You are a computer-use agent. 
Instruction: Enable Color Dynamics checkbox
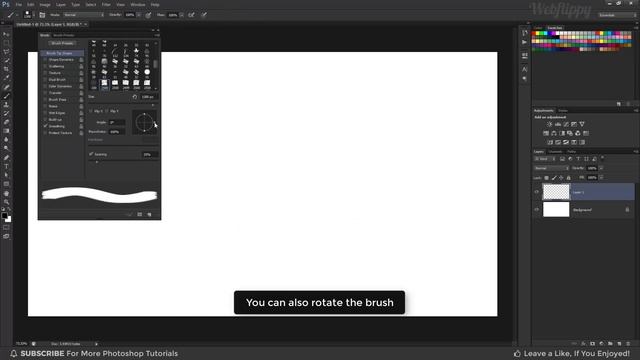45,86
